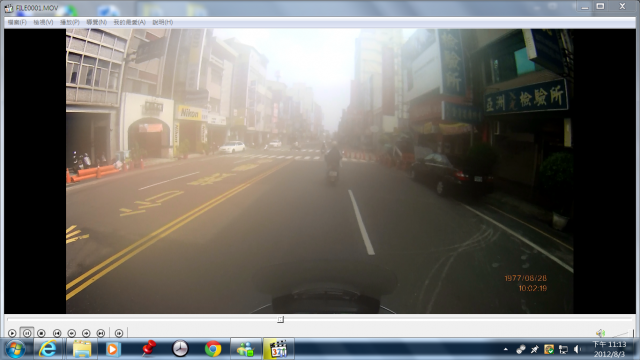Open system volume tray icon
640x360 pixels.
pyautogui.click(x=577, y=349)
